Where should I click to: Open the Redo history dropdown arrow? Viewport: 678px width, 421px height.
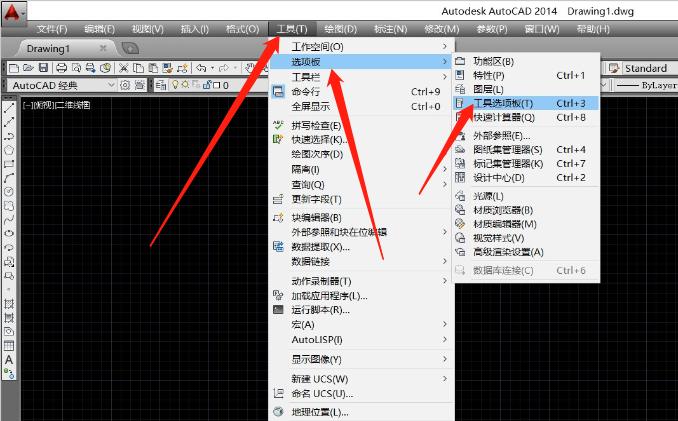coord(235,68)
